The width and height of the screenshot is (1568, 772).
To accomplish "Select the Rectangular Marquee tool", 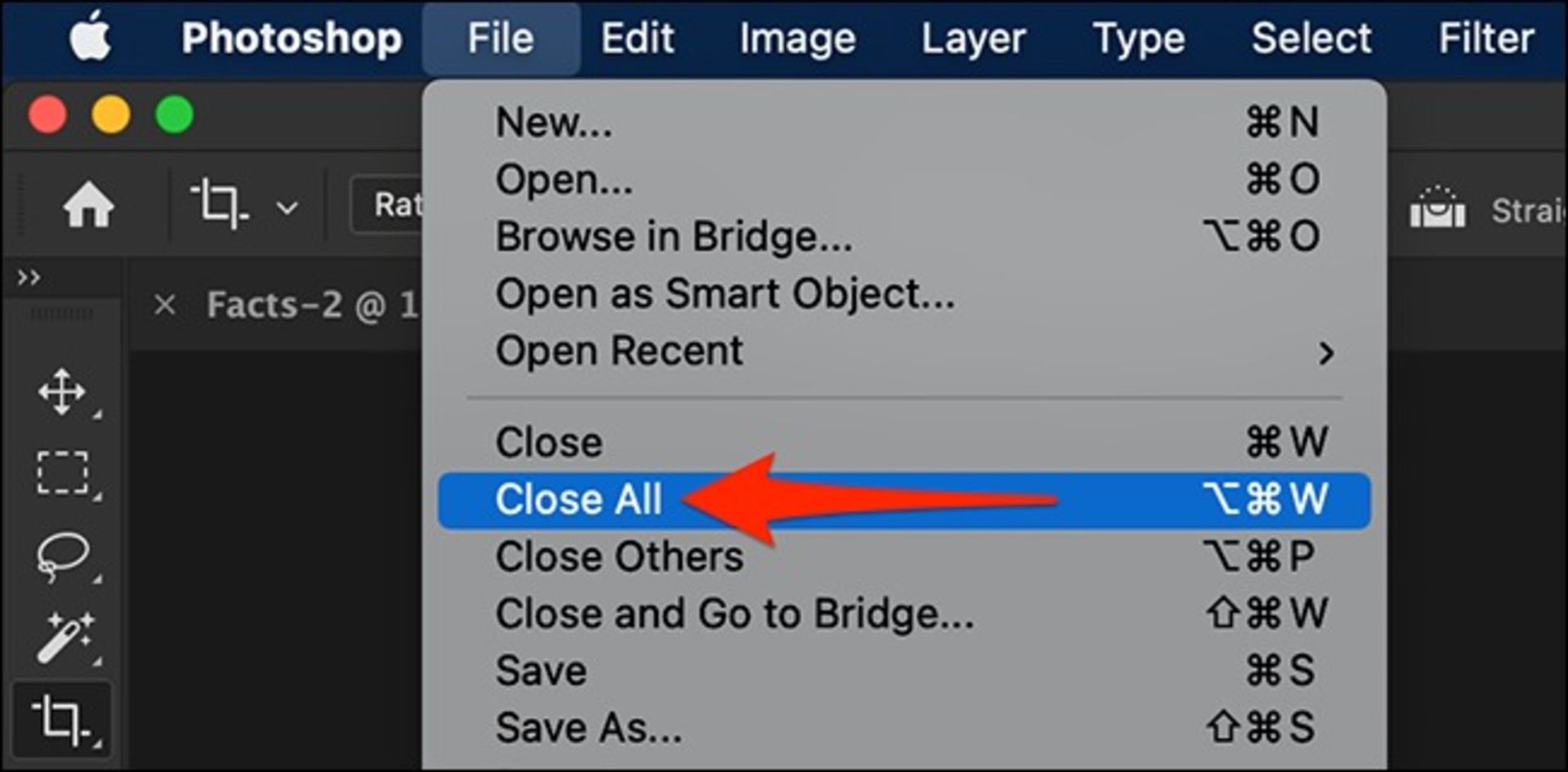I will [62, 473].
